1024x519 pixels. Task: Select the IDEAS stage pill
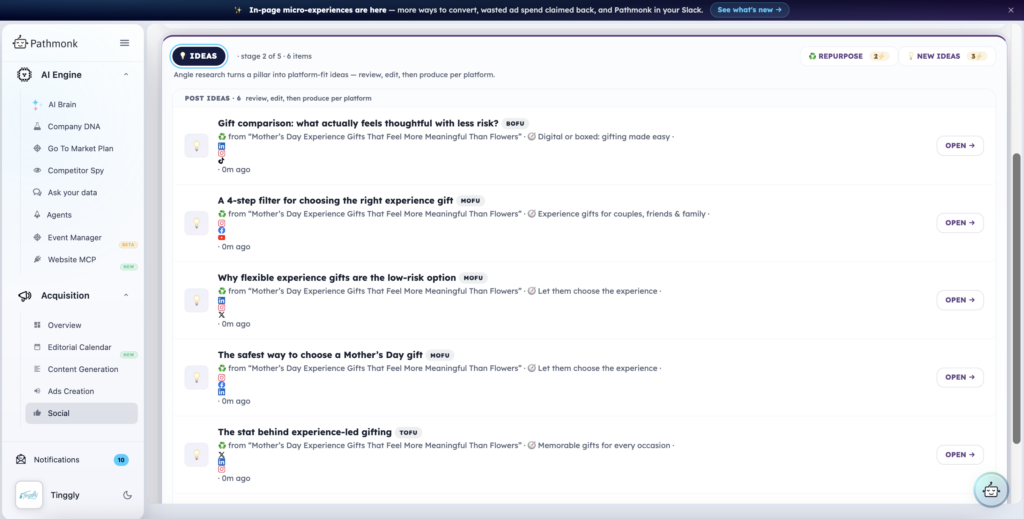[x=199, y=56]
